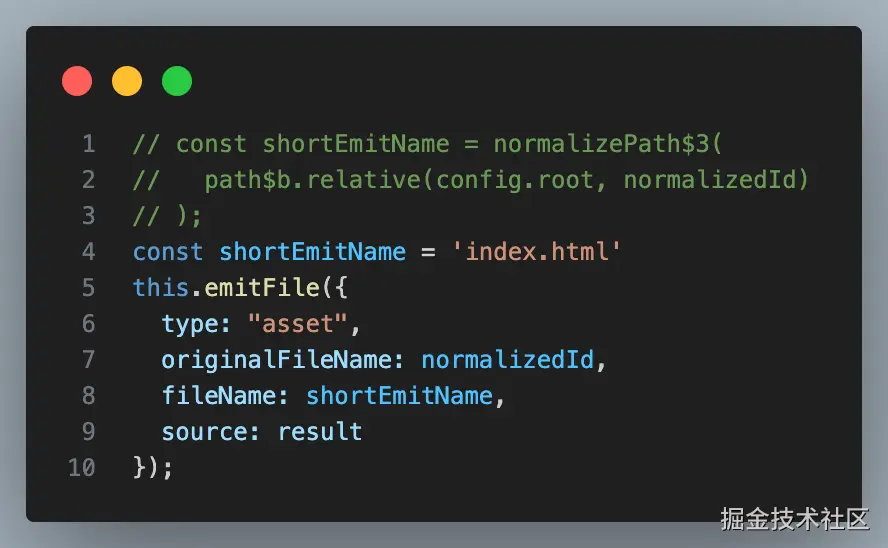The image size is (888, 548).
Task: Click normalizedId value on line 7
Action: (507, 360)
